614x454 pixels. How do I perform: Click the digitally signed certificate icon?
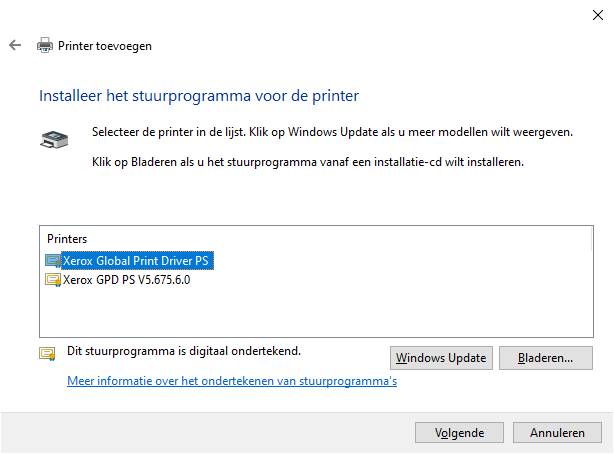click(x=47, y=353)
